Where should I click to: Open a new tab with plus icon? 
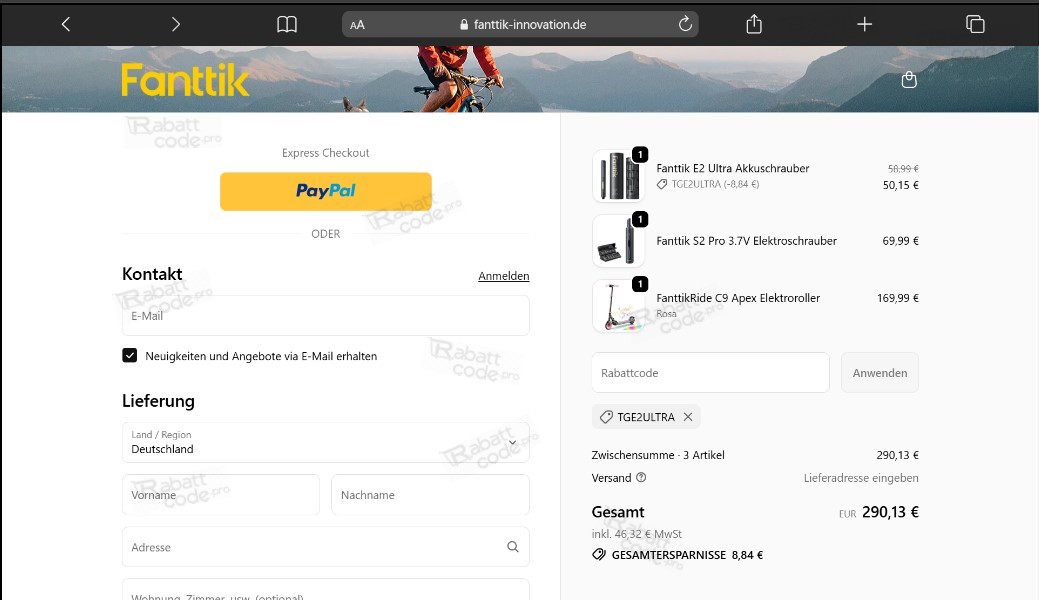point(865,24)
